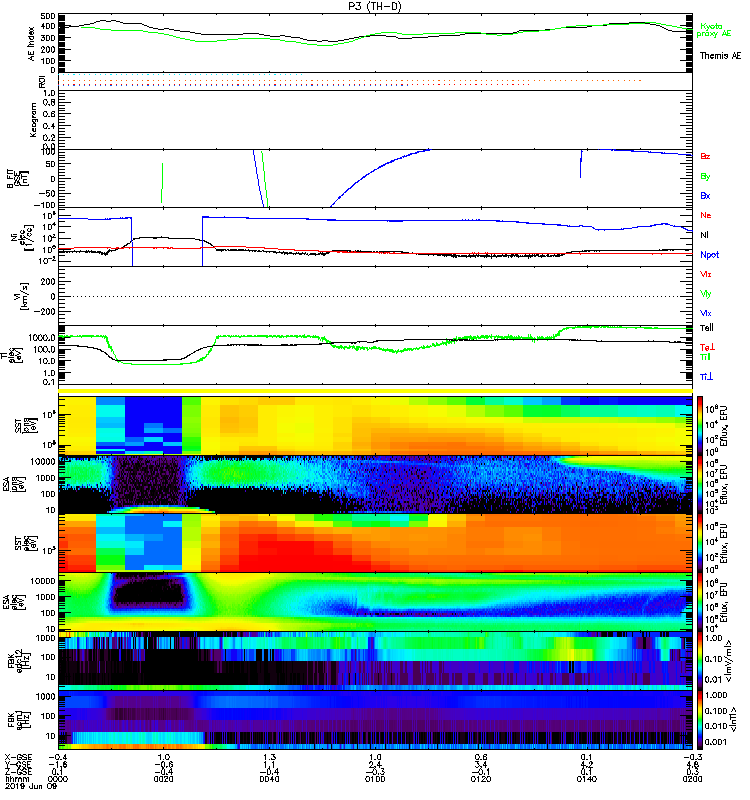Click the Vi ion velocity panel
The image size is (750, 800).
pos(375,296)
